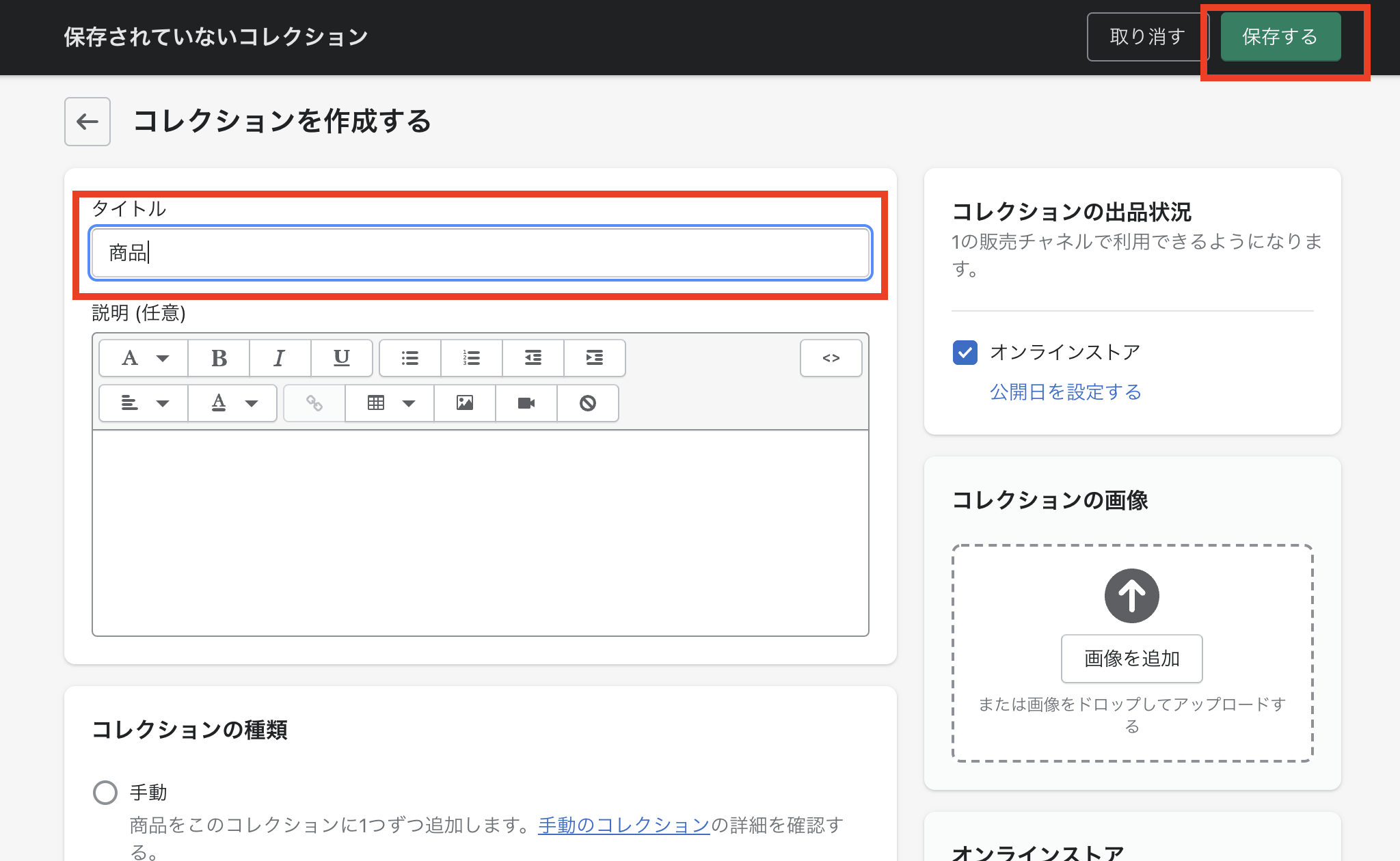This screenshot has height=861, width=1400.
Task: Insert a numbered list
Action: 471,358
